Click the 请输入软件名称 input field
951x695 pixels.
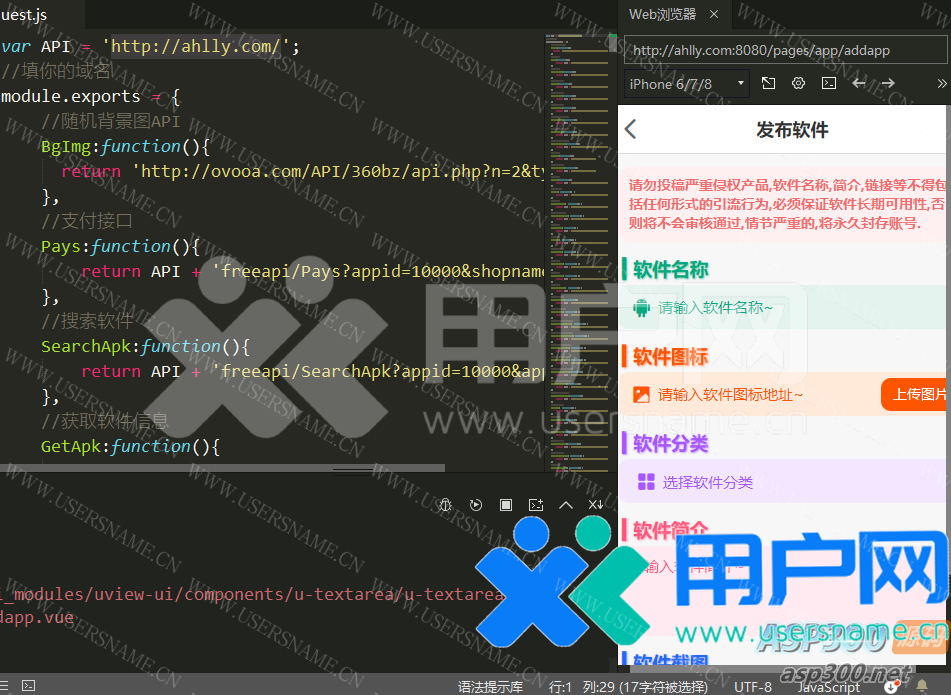click(715, 308)
